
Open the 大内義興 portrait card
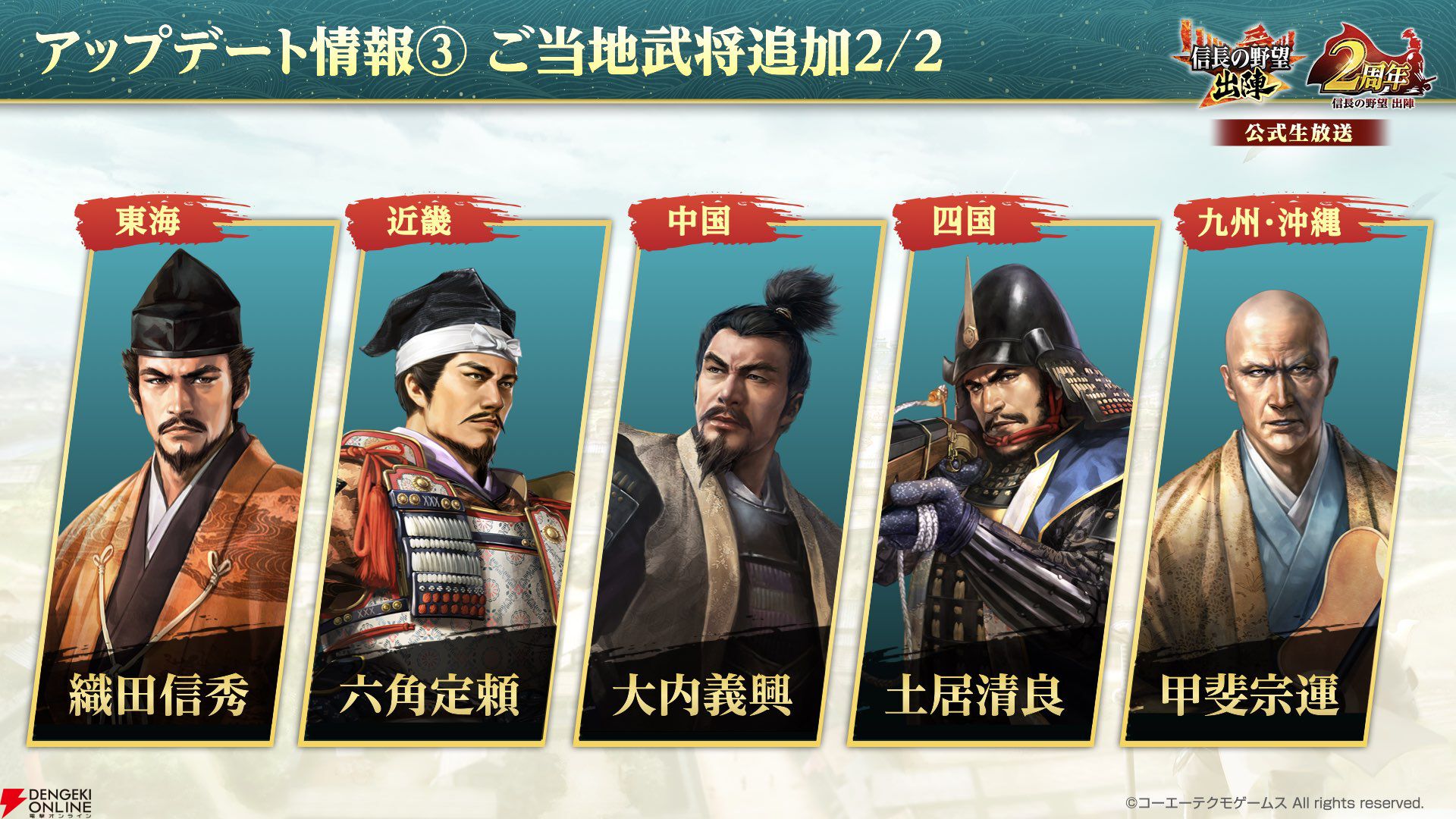pyautogui.click(x=730, y=483)
